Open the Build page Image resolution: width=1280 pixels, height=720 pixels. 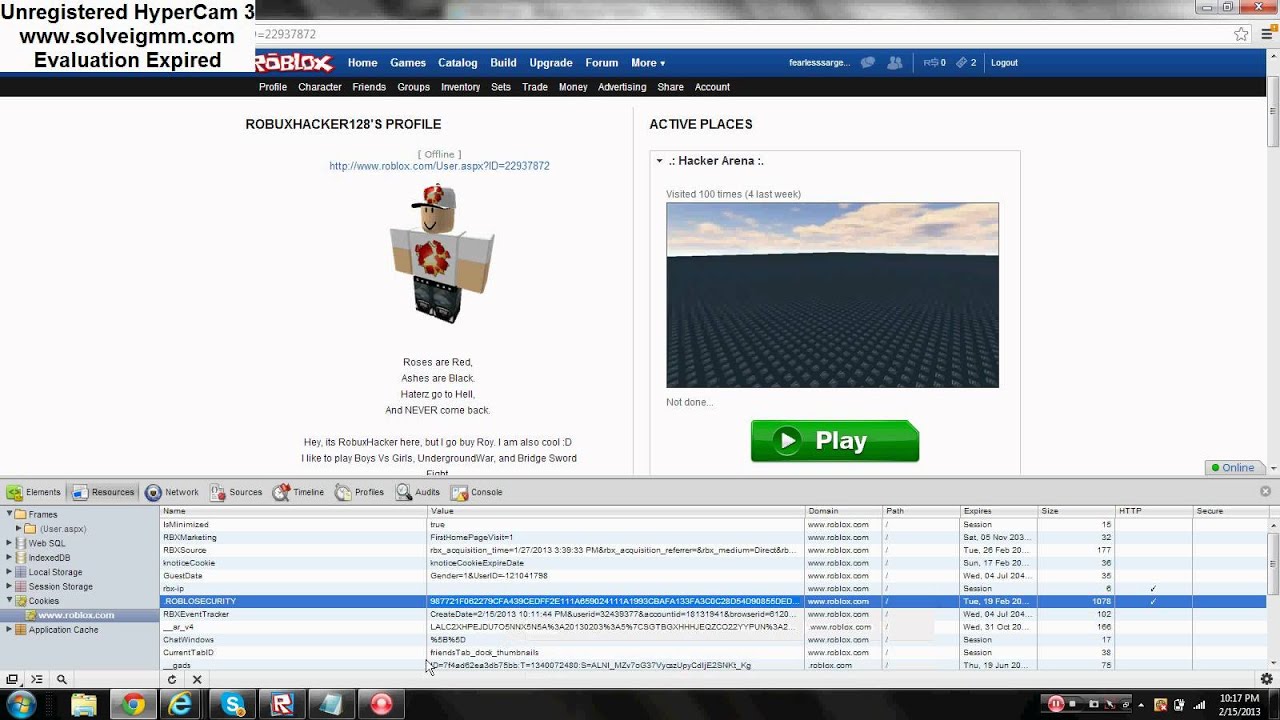pos(503,62)
